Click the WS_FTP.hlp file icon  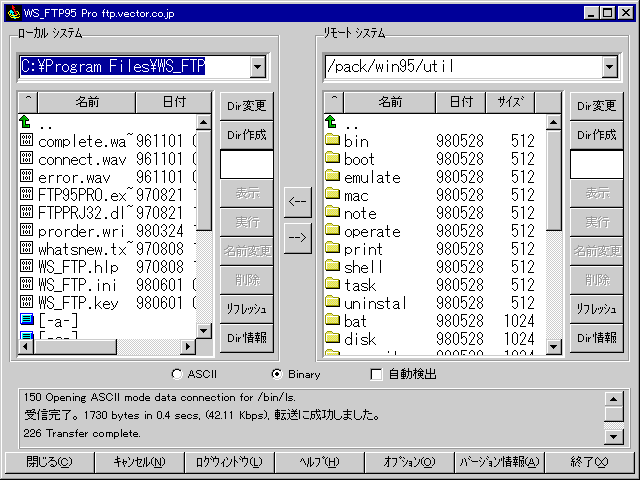tap(27, 266)
